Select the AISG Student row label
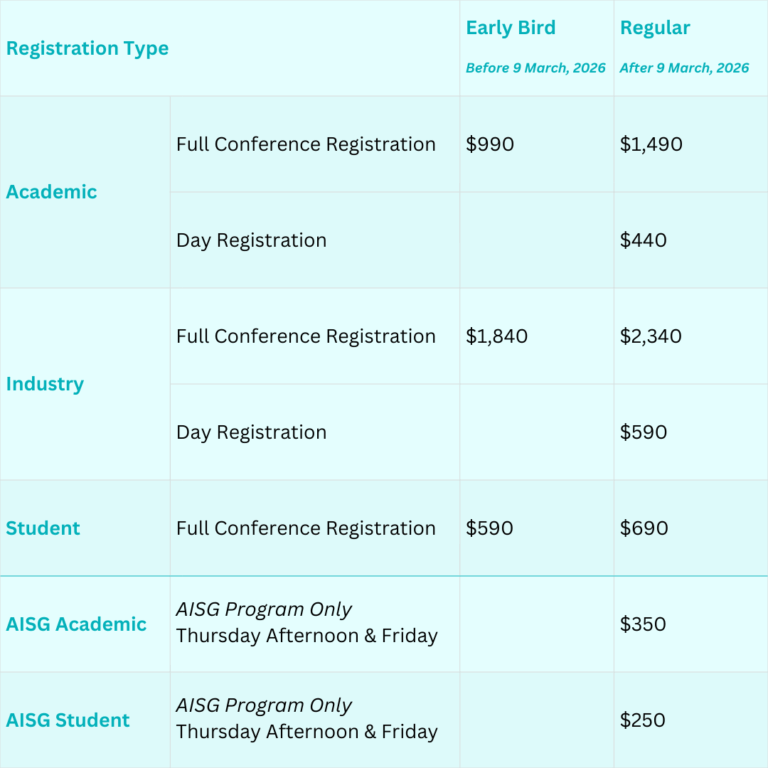Screen dimensions: 768x768 click(x=68, y=720)
